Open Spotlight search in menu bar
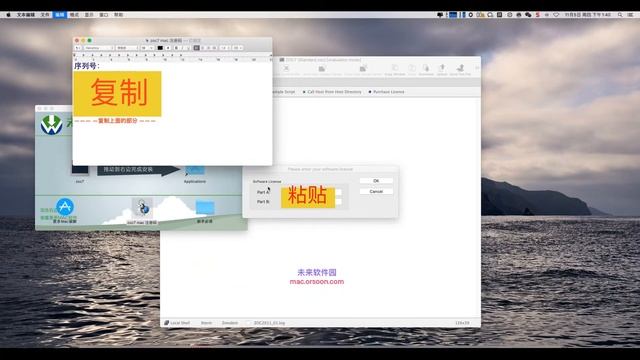This screenshot has width=640, height=360. click(x=620, y=15)
